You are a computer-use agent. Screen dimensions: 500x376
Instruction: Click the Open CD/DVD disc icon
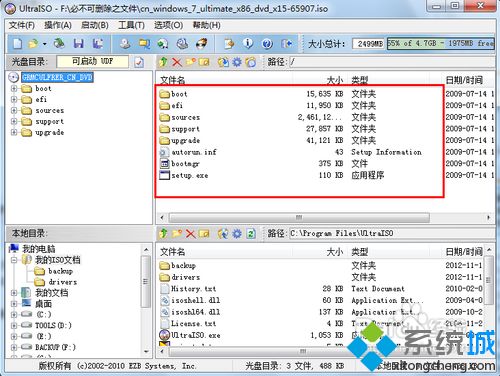click(59, 43)
